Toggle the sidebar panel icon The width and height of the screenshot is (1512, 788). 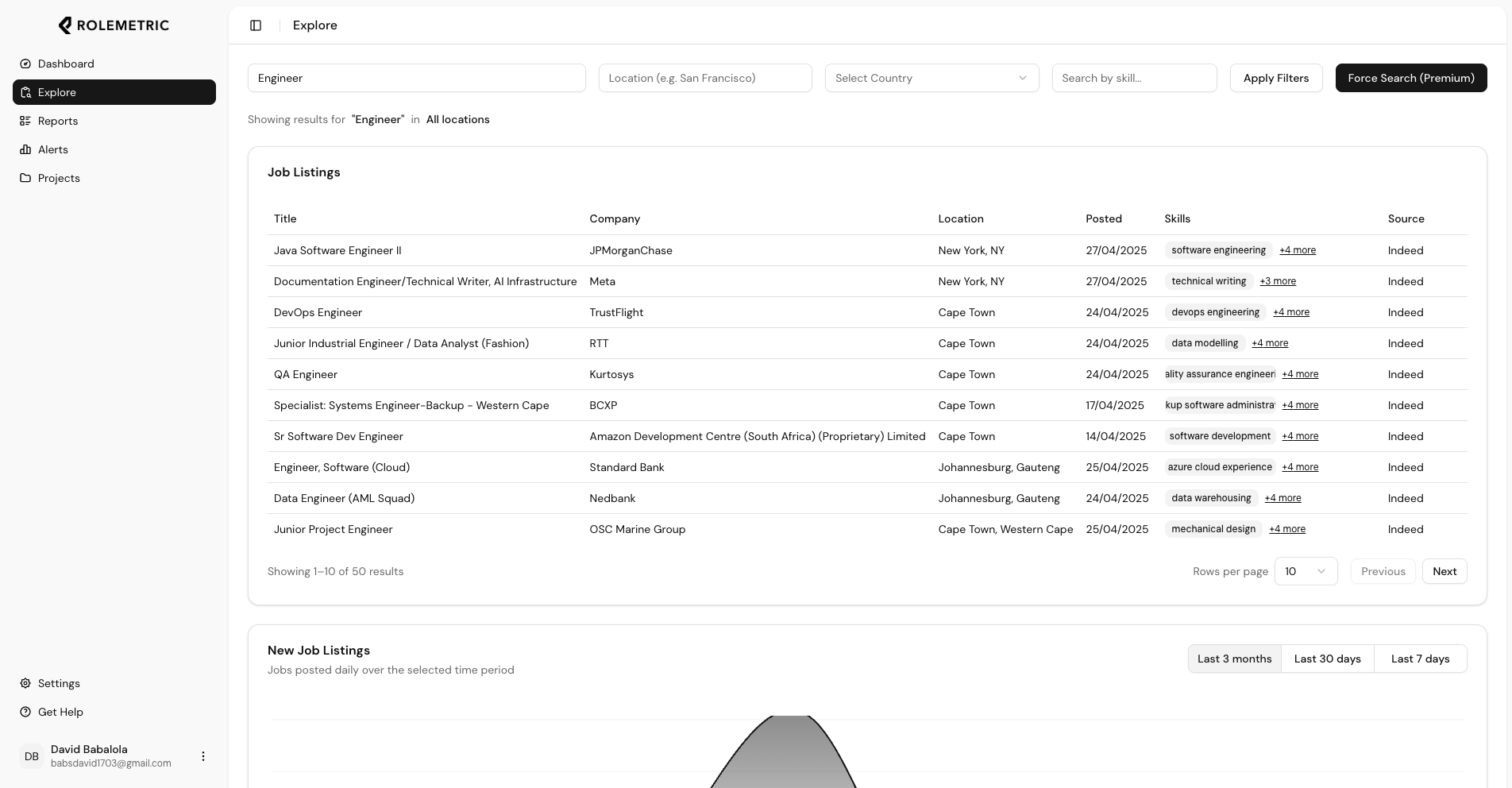pyautogui.click(x=256, y=25)
